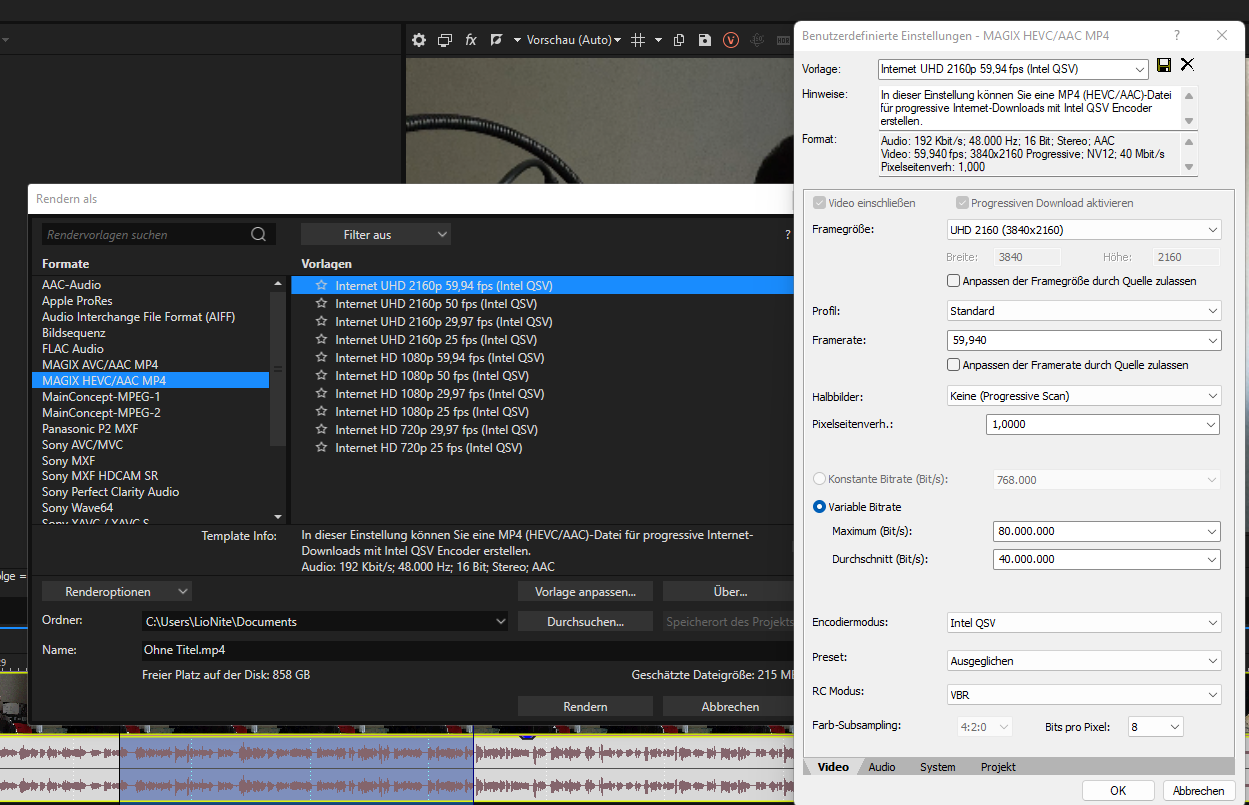Screen dimensions: 1249x805
Task: Select the Video tab
Action: pyautogui.click(x=833, y=767)
